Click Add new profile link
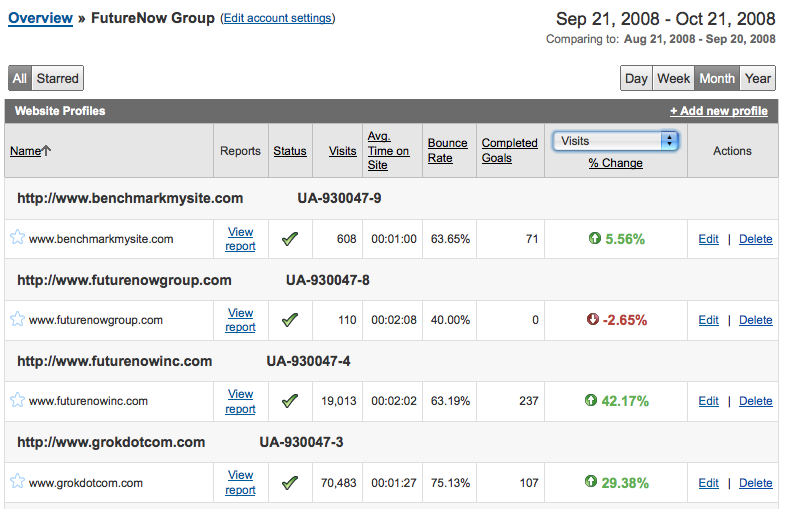This screenshot has height=509, width=791. click(x=718, y=111)
